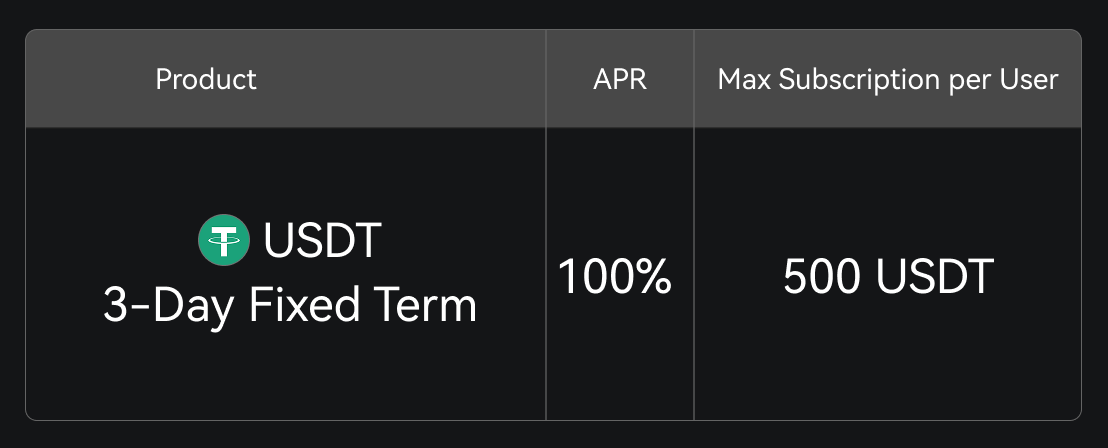The width and height of the screenshot is (1108, 448).
Task: Click the green Tether logo icon
Action: 224,241
